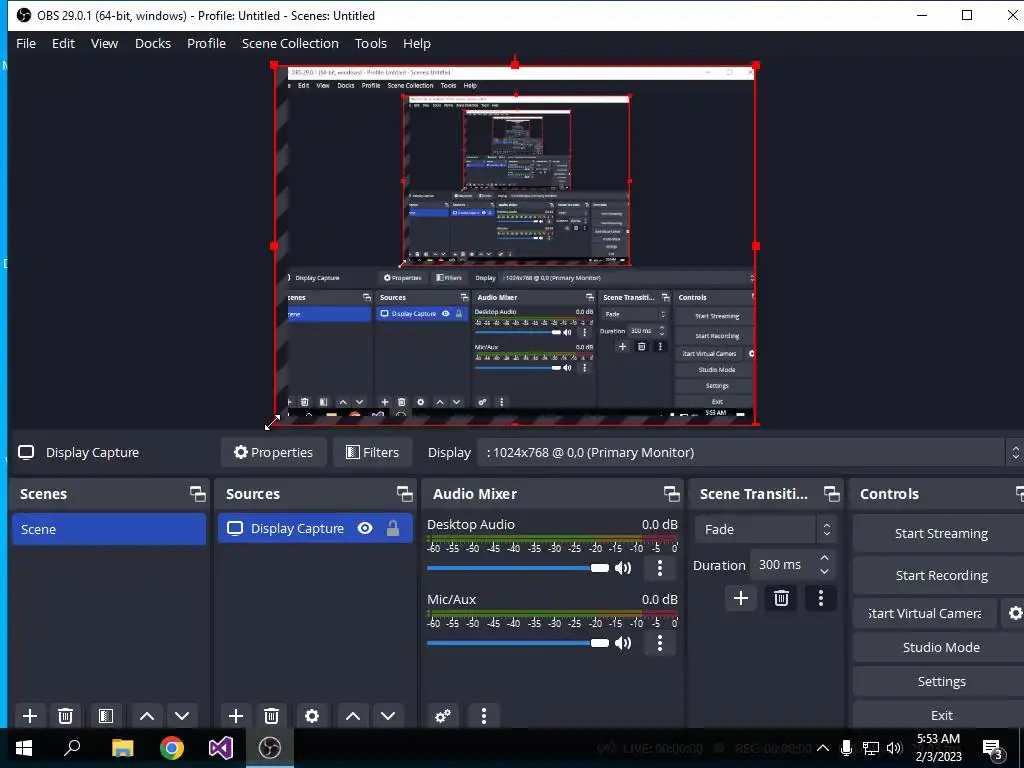1024x768 pixels.
Task: Open advanced audio properties gears icon
Action: pos(443,716)
